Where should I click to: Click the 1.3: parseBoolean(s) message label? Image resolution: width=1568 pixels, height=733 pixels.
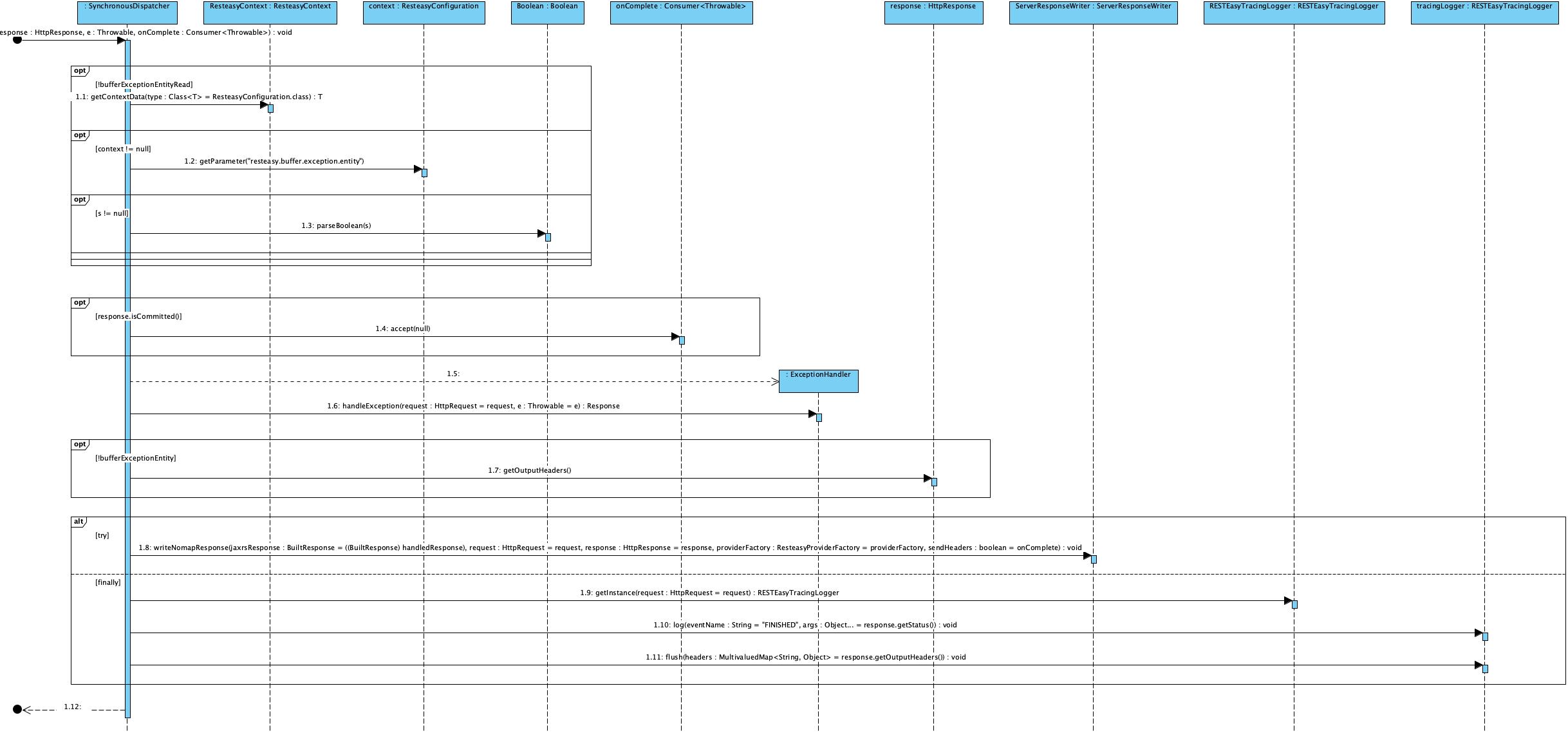point(336,226)
